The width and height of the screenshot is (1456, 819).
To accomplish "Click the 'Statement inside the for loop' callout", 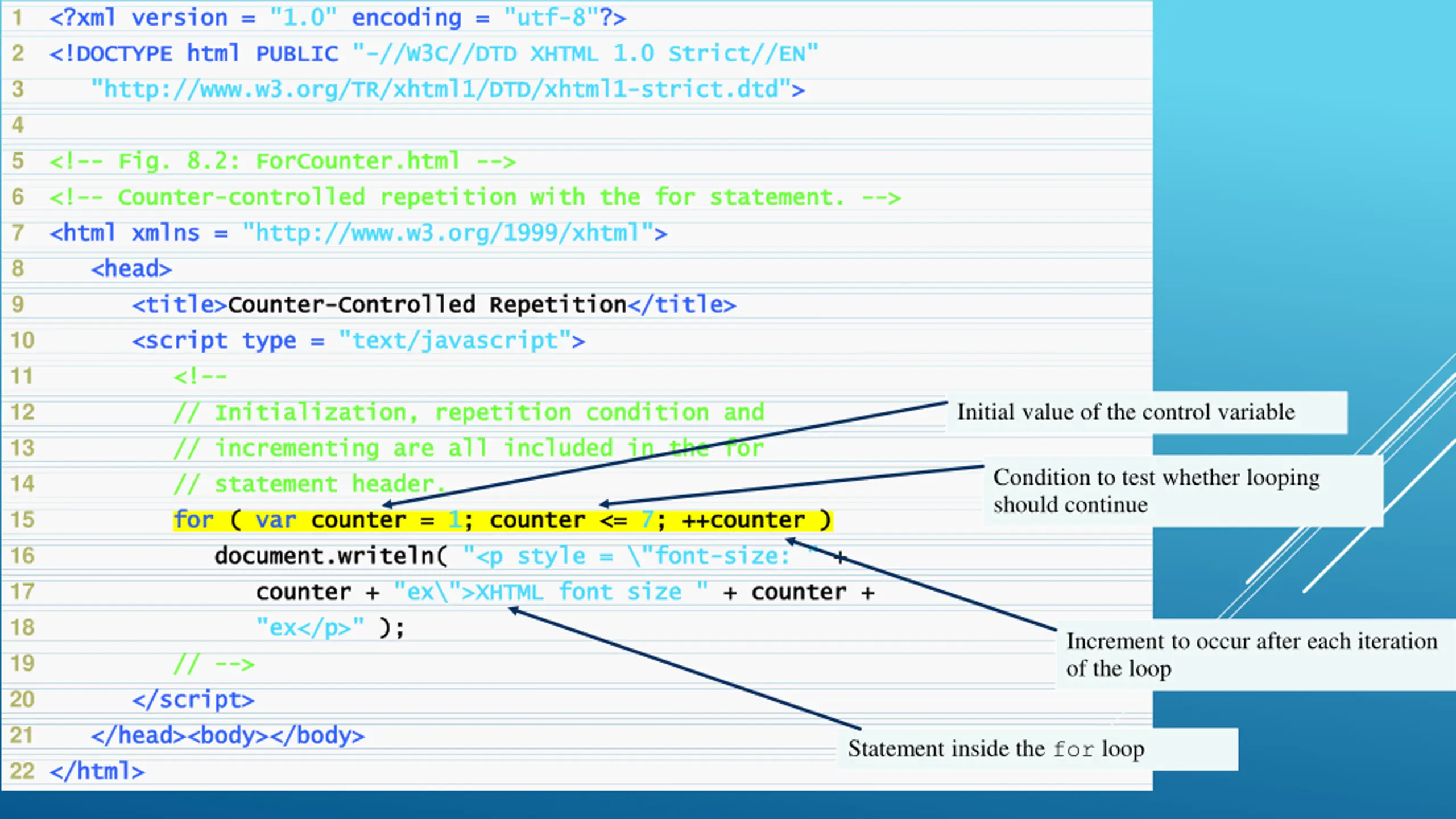I will pos(996,748).
